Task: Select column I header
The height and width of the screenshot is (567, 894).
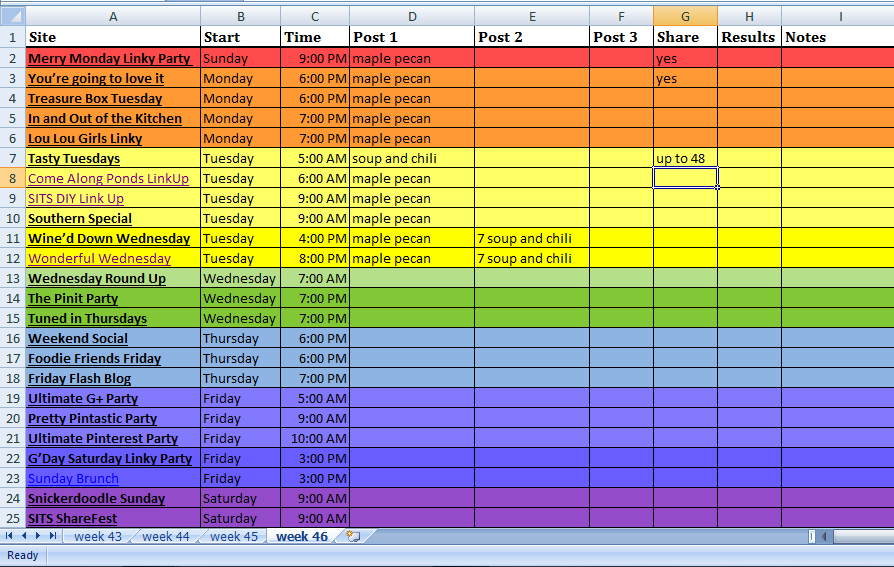Action: pyautogui.click(x=838, y=17)
